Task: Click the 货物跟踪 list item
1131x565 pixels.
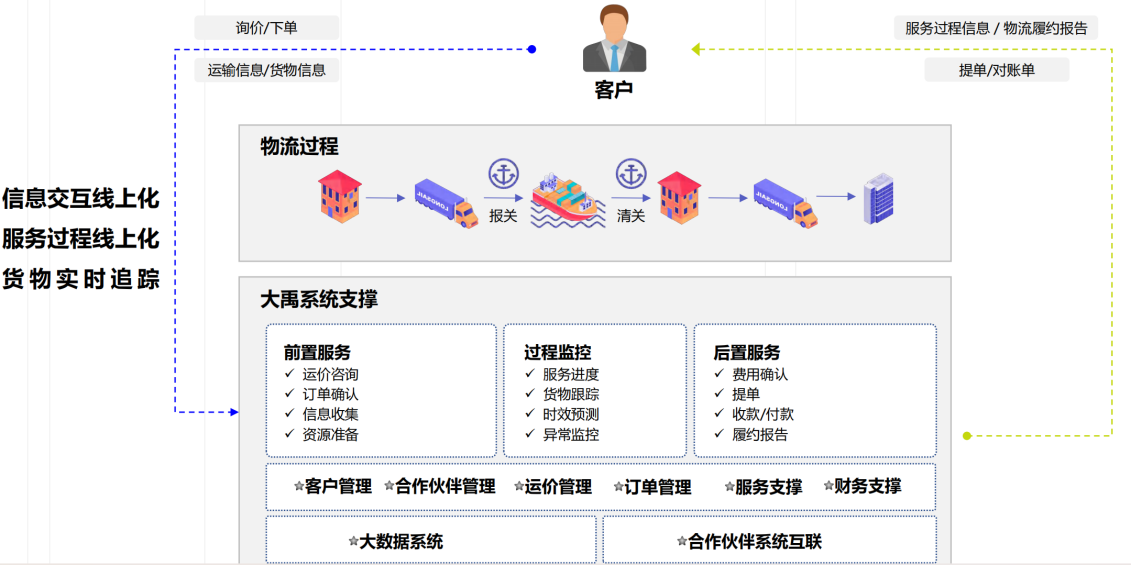Action: pos(571,395)
